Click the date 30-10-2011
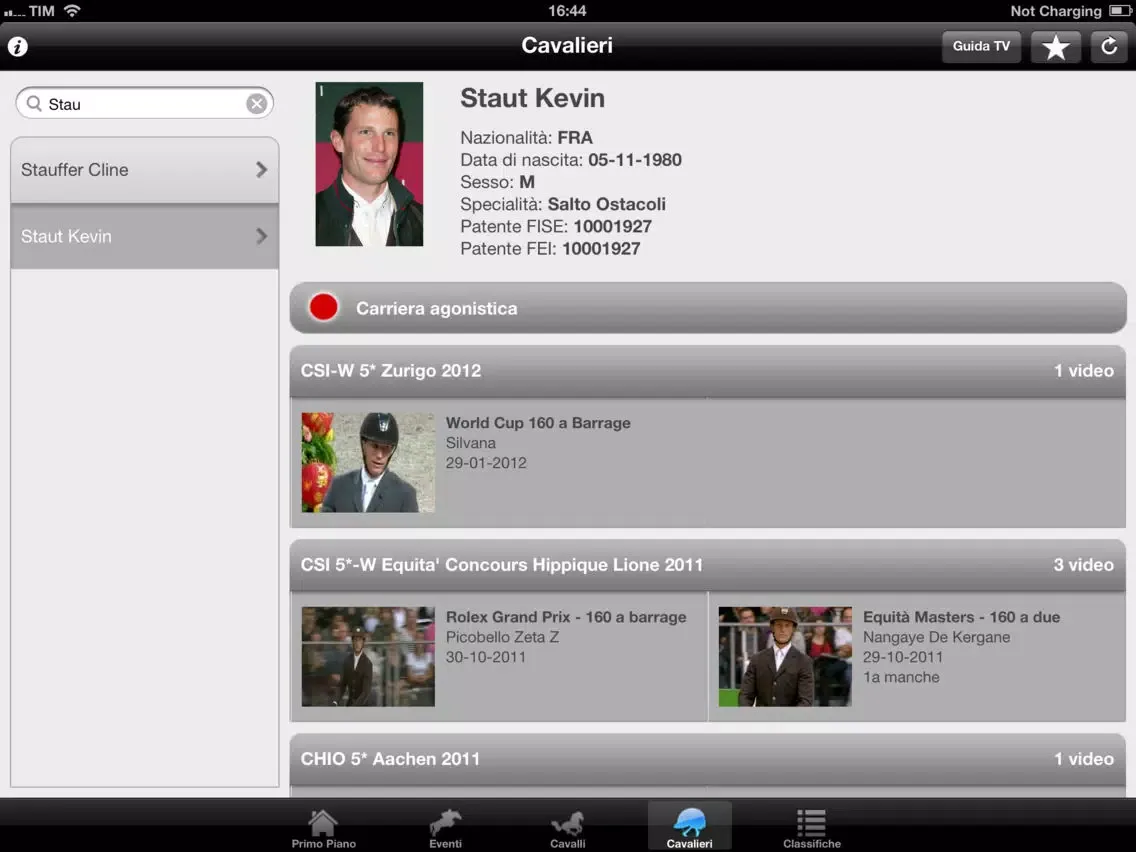The width and height of the screenshot is (1136, 852). [x=485, y=657]
